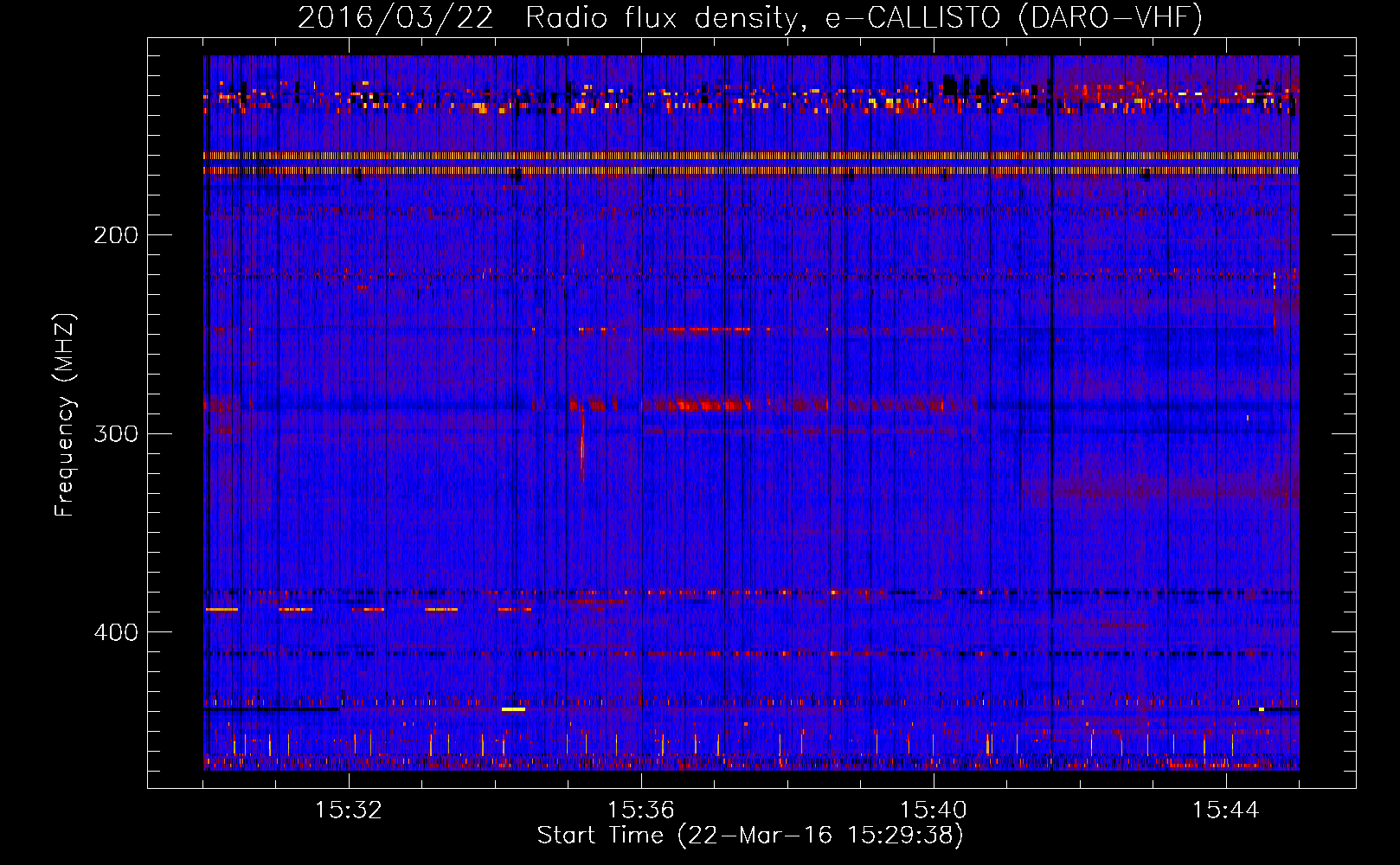Click the 200 frequency tick label
Screen dimensions: 1400x865
pos(116,235)
